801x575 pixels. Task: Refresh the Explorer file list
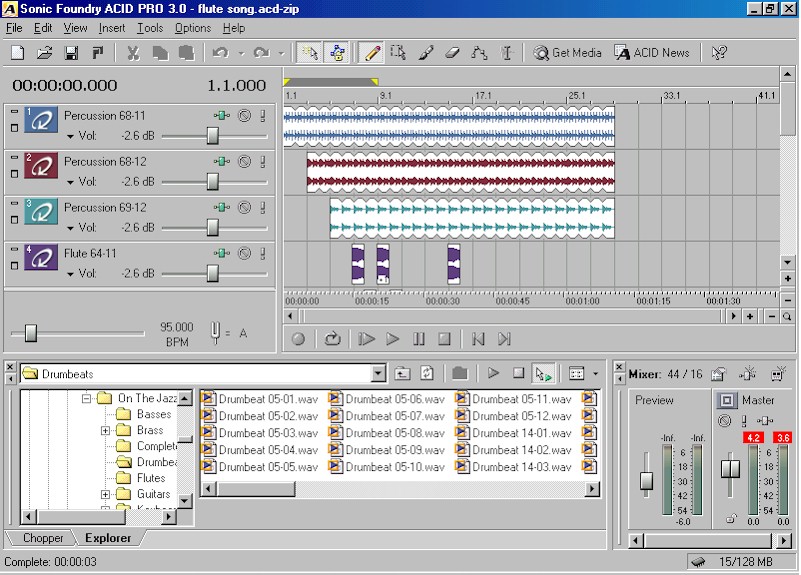coord(427,374)
